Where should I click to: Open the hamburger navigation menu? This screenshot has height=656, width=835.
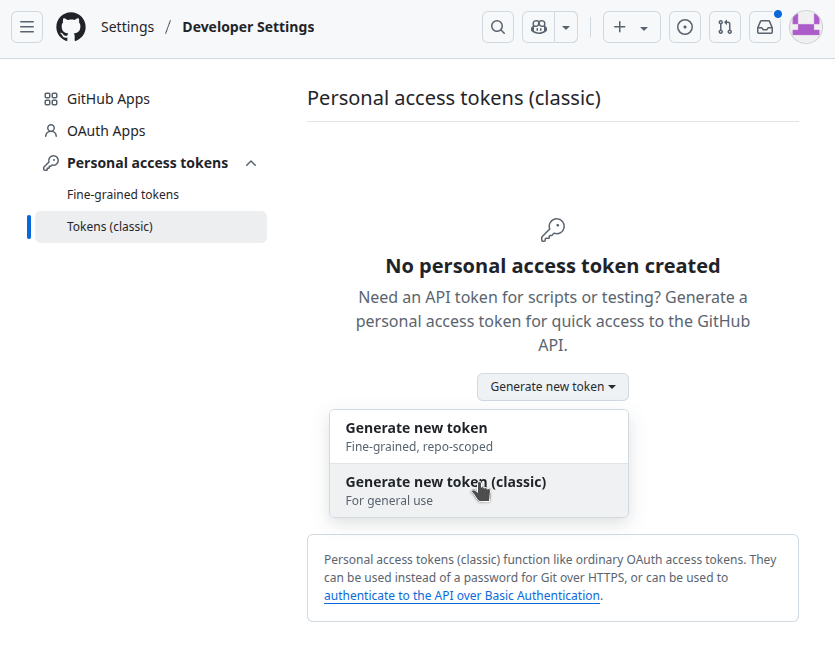pyautogui.click(x=27, y=27)
